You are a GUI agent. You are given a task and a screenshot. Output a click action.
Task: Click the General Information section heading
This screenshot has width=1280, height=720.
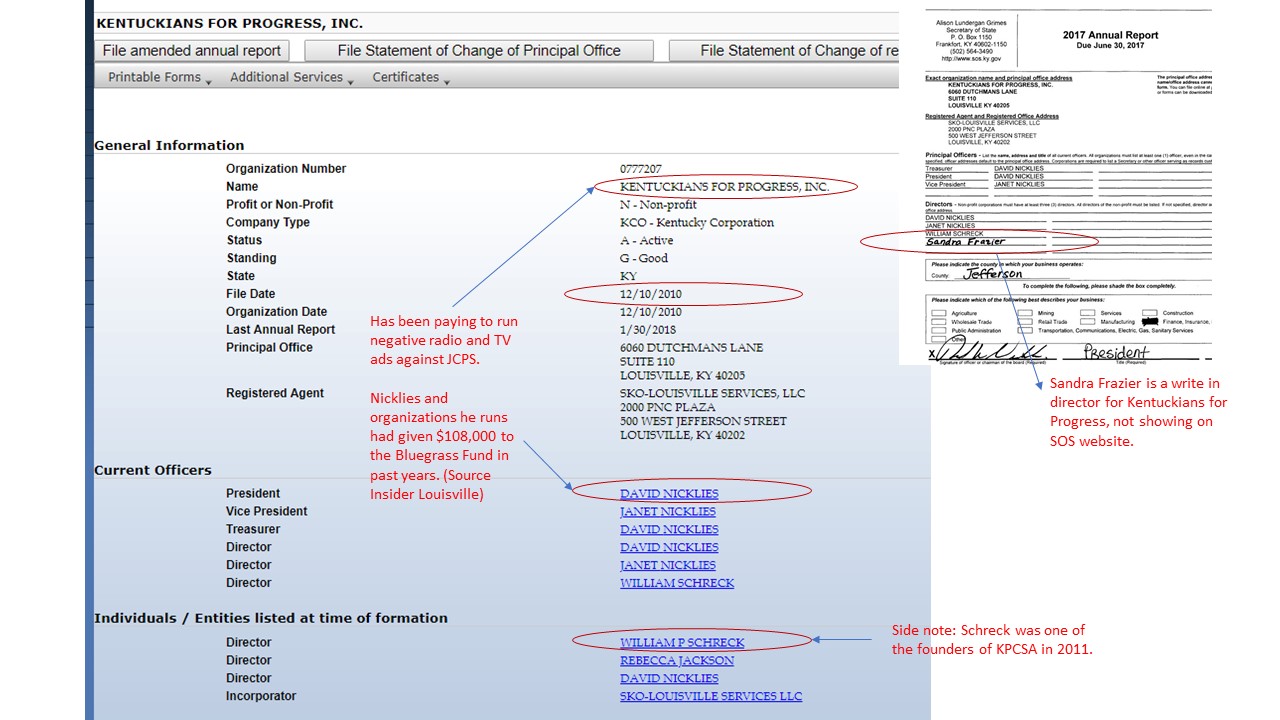click(169, 146)
